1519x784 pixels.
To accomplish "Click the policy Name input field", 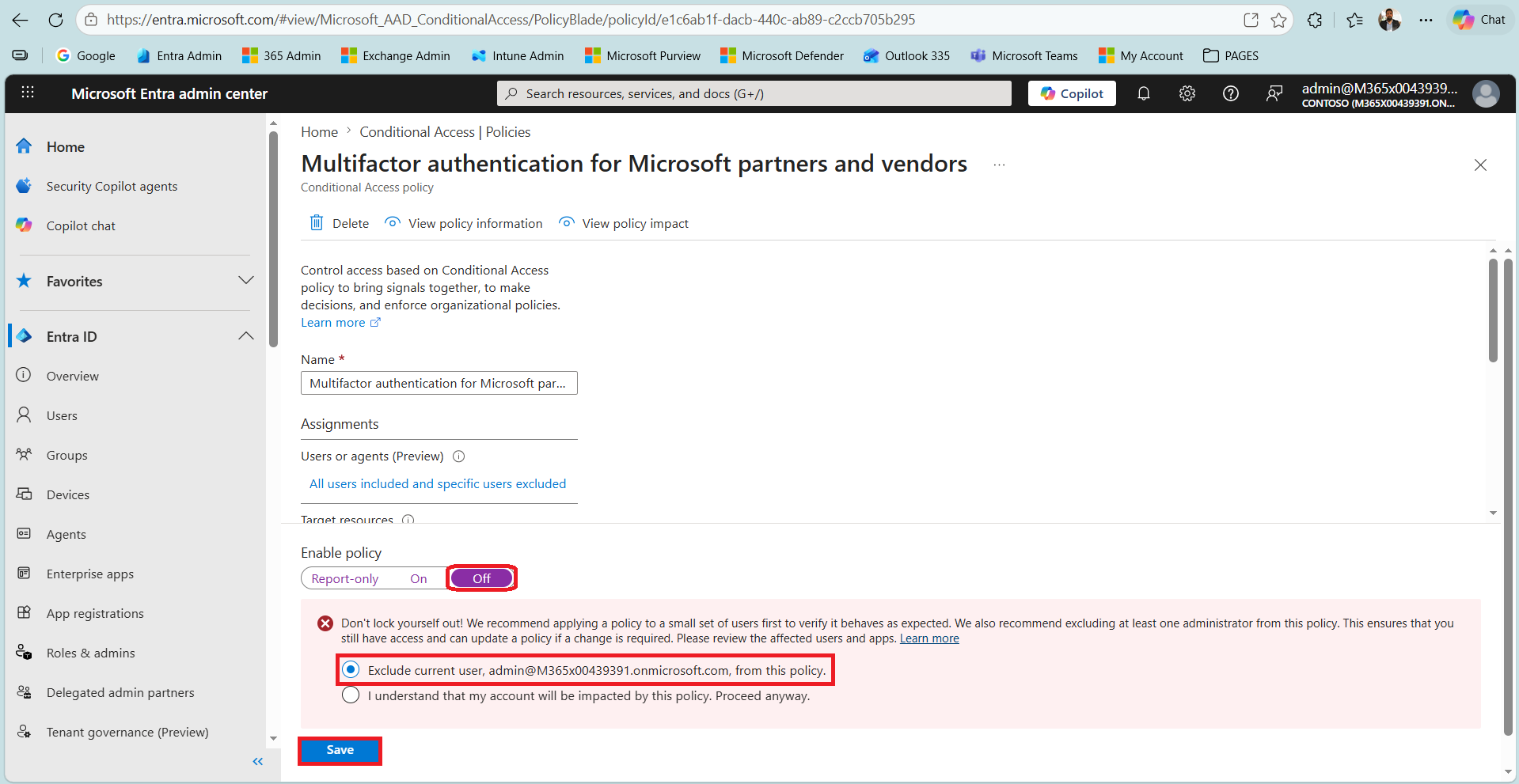I will [439, 383].
